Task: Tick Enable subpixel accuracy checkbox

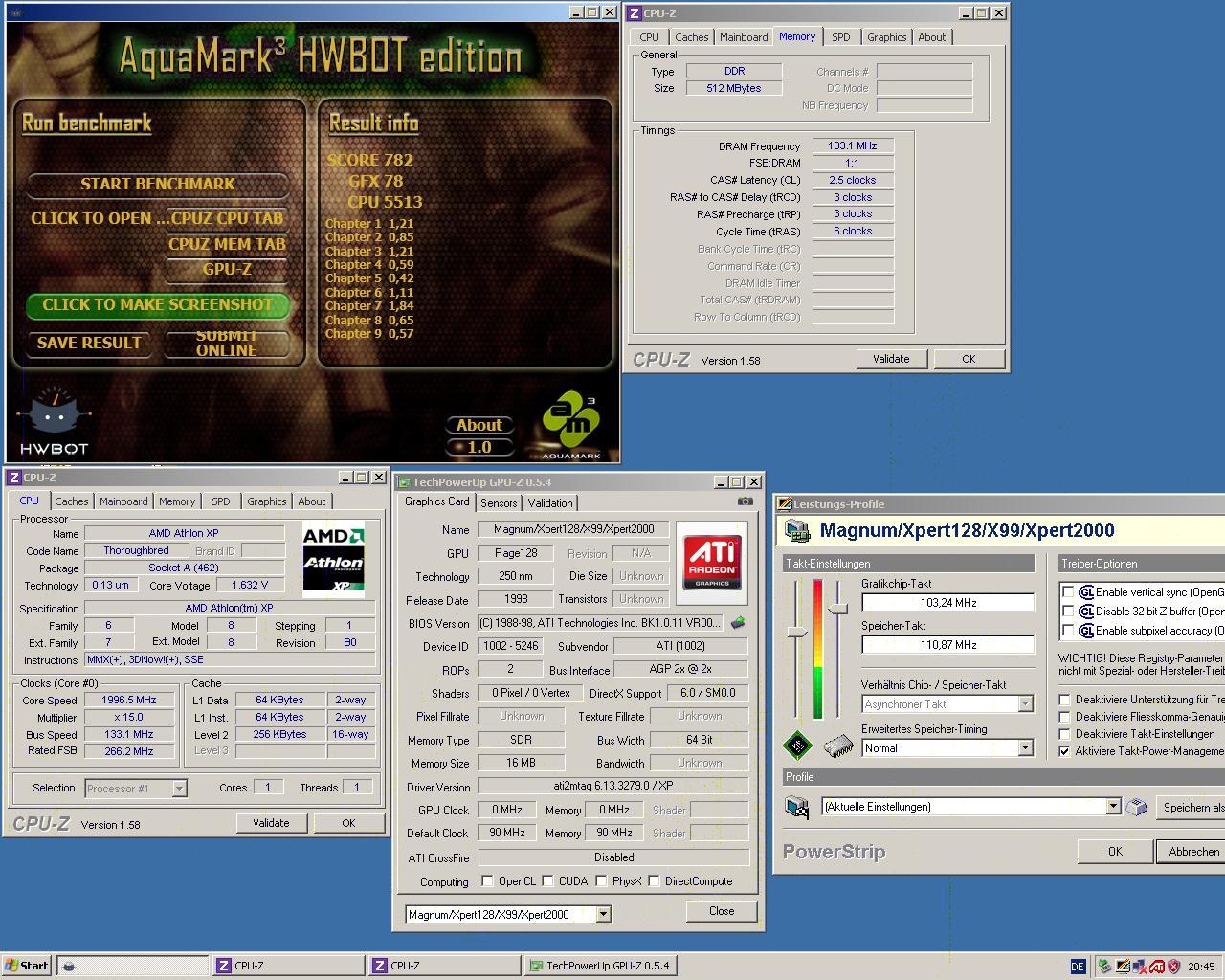Action: (x=1068, y=631)
